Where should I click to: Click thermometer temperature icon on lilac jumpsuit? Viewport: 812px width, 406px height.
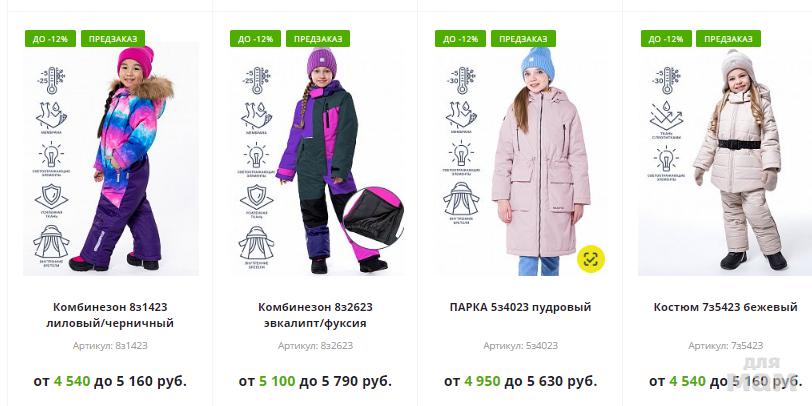coord(51,80)
